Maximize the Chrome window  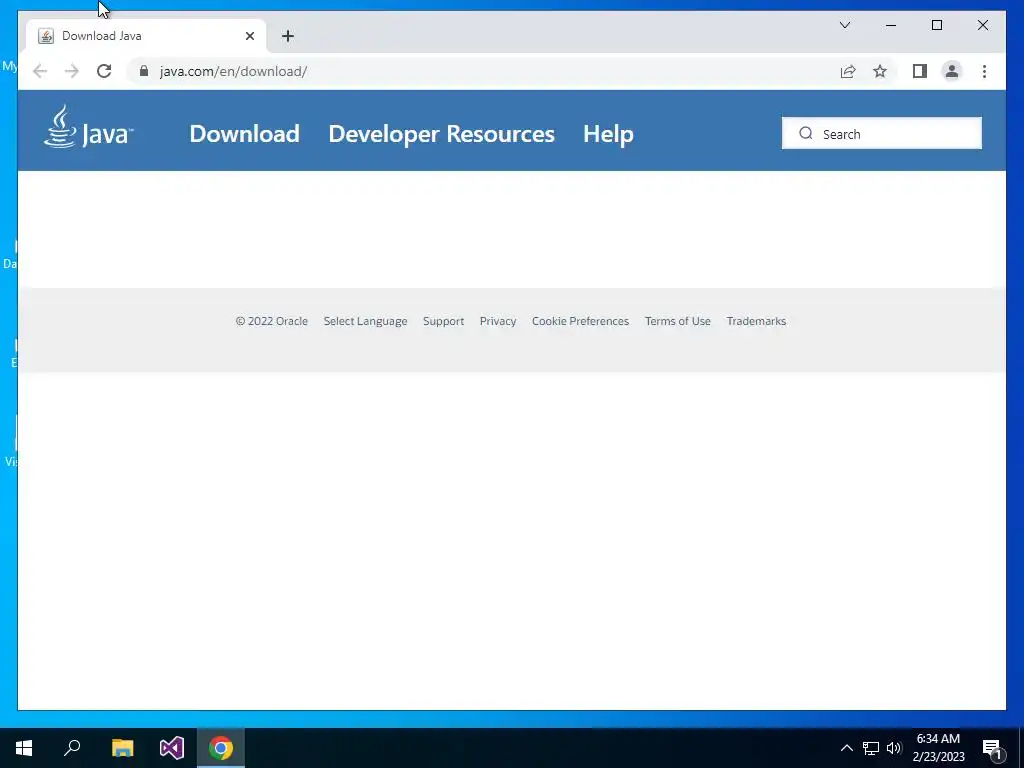[936, 25]
